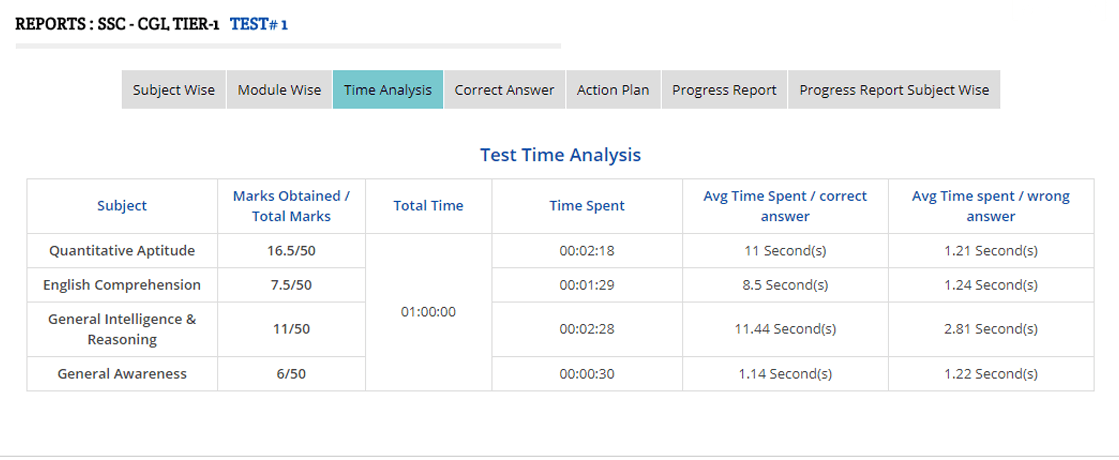Open the Progress Report tab

[724, 90]
